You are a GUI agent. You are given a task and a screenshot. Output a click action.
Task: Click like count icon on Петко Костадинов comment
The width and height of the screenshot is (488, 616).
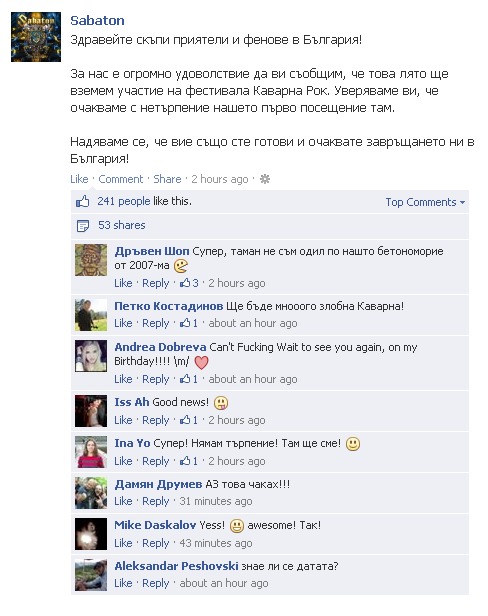(185, 323)
